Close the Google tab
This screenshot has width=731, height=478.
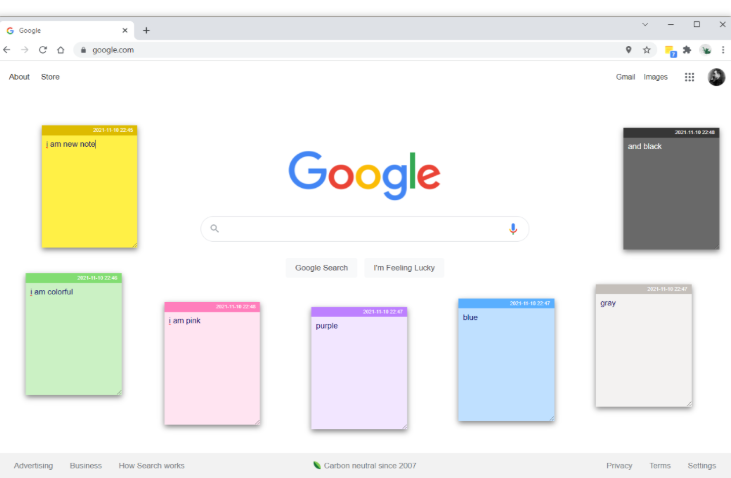[125, 30]
